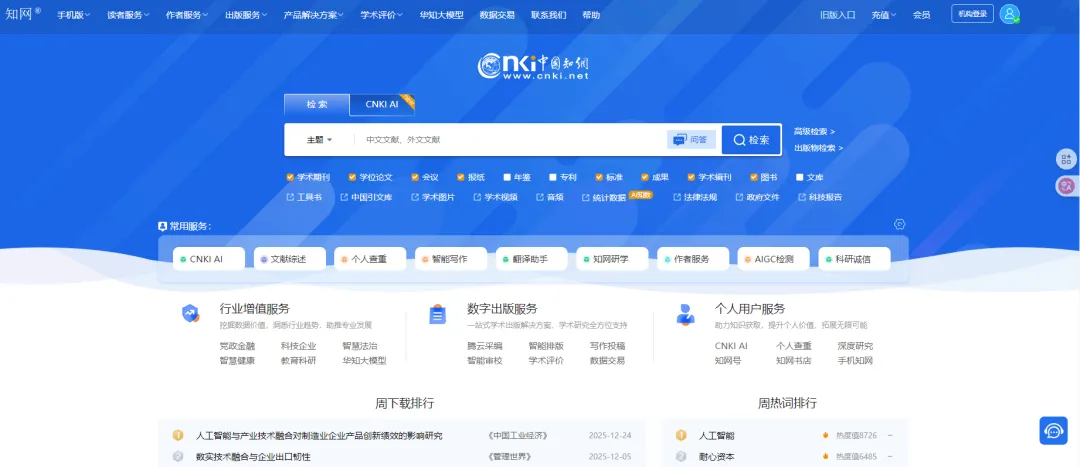Open 智能写作 service card

[x=450, y=259]
